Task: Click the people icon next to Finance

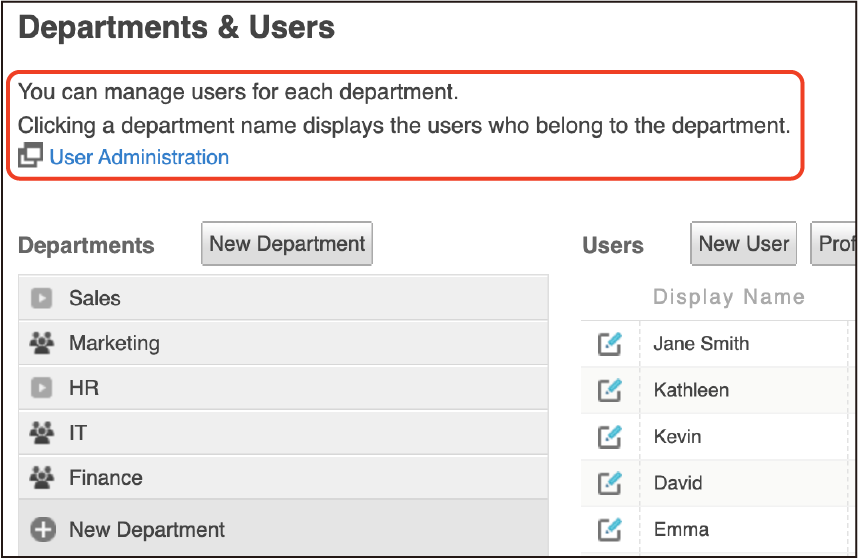Action: pyautogui.click(x=41, y=478)
